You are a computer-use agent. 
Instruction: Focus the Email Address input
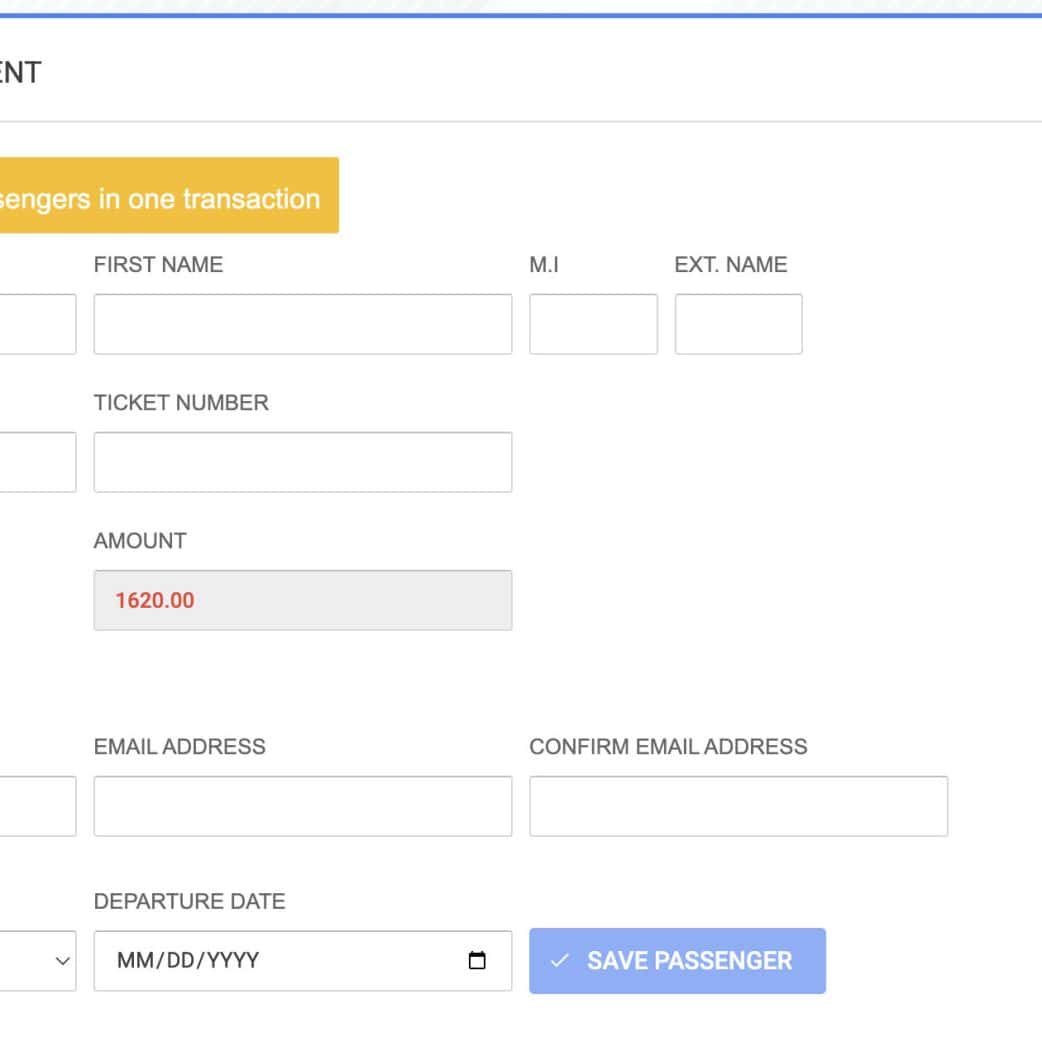(x=302, y=806)
